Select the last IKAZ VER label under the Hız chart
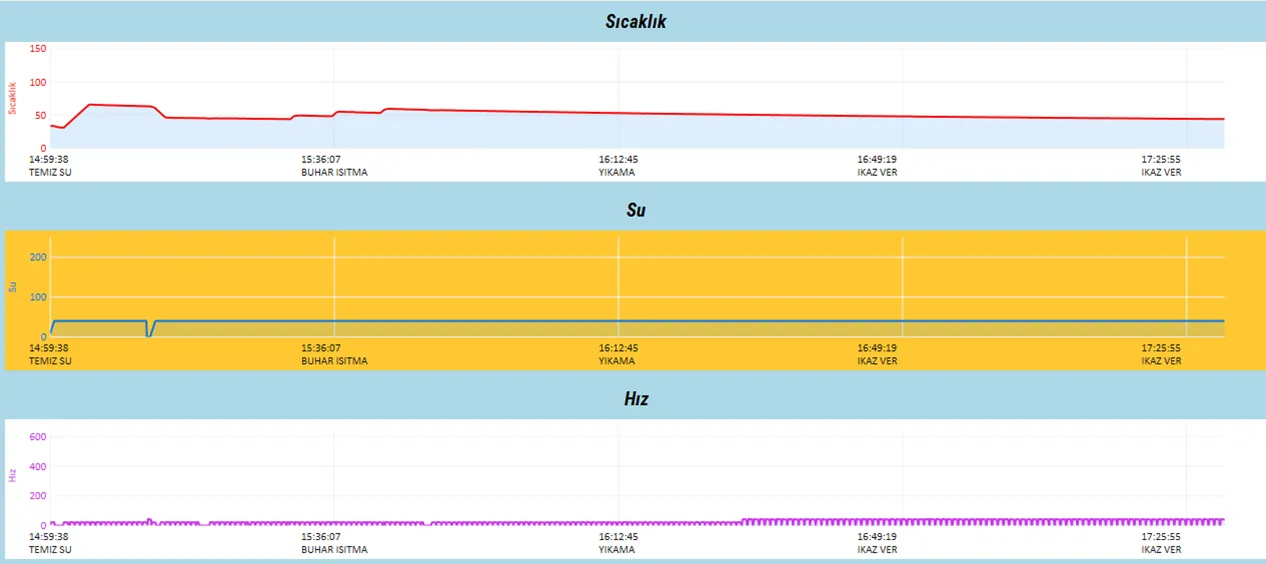1266x564 pixels. click(x=1161, y=549)
